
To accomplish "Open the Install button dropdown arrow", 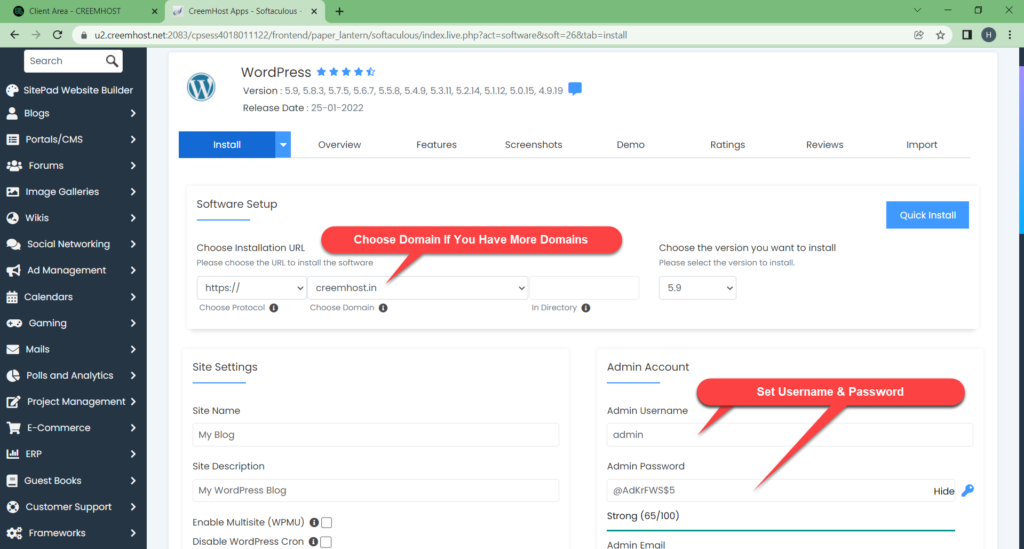I will [x=283, y=145].
